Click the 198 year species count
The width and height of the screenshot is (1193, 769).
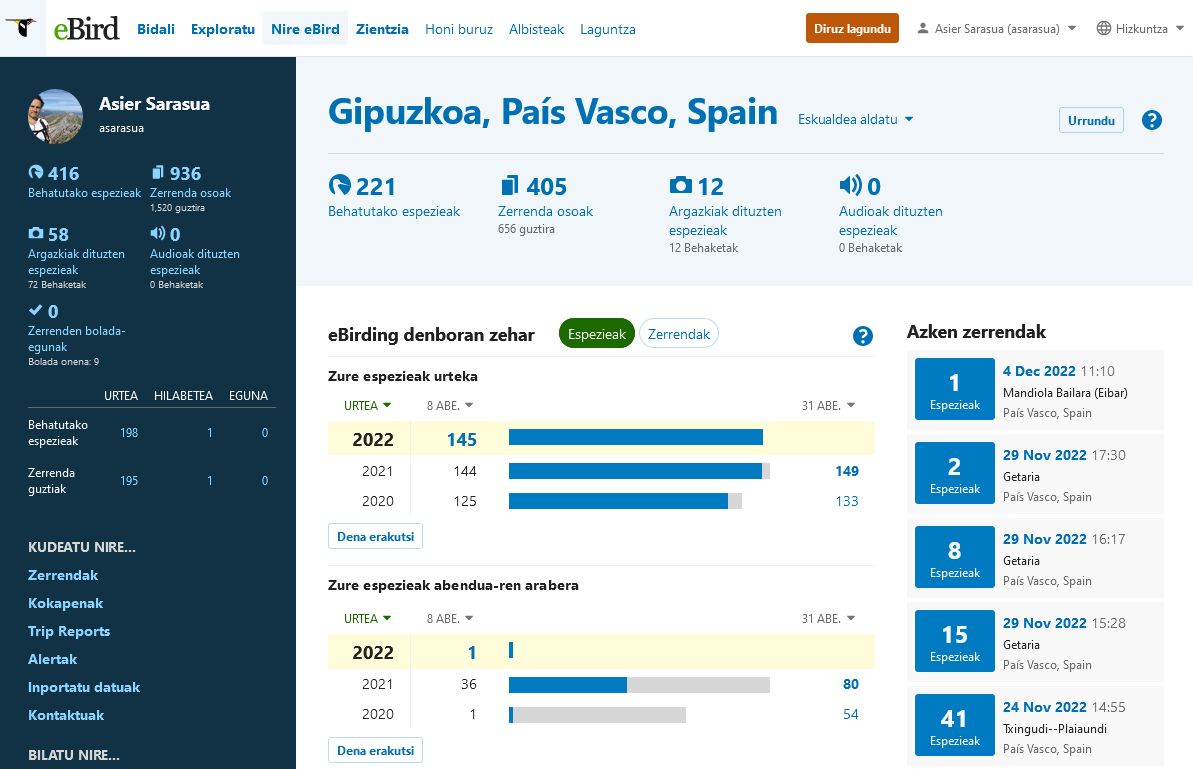pos(129,433)
